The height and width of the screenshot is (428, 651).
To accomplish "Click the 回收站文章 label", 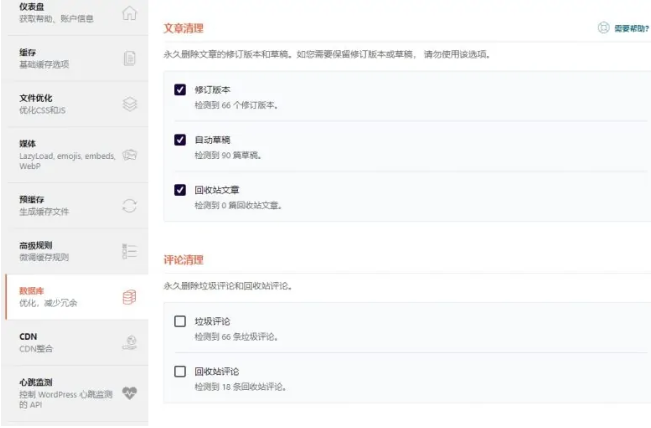I will point(217,190).
